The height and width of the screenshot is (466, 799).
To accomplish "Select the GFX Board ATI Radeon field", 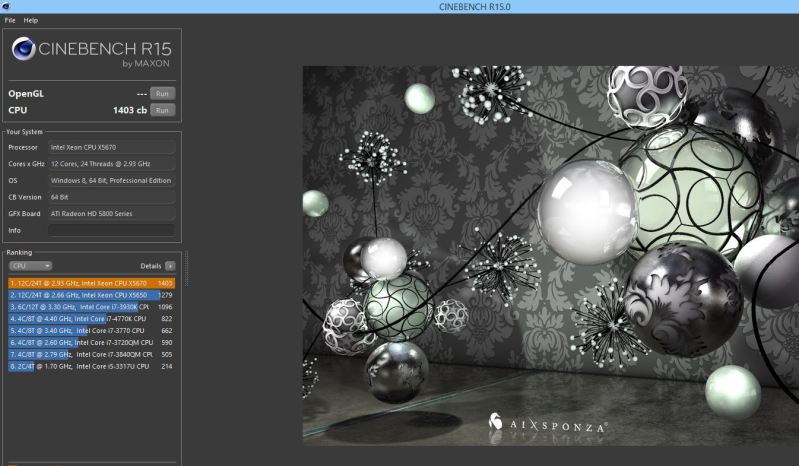I will pos(112,214).
